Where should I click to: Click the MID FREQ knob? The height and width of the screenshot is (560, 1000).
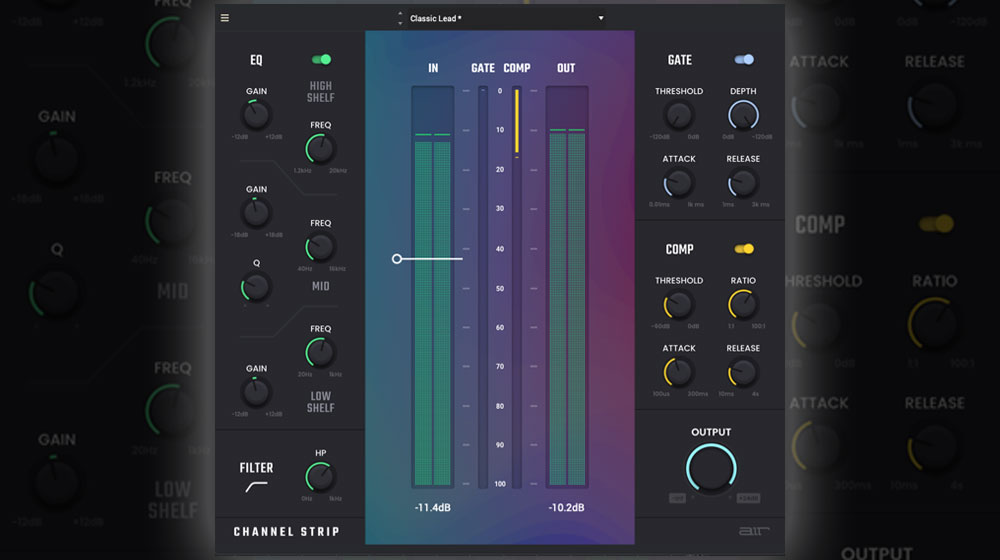click(x=320, y=247)
